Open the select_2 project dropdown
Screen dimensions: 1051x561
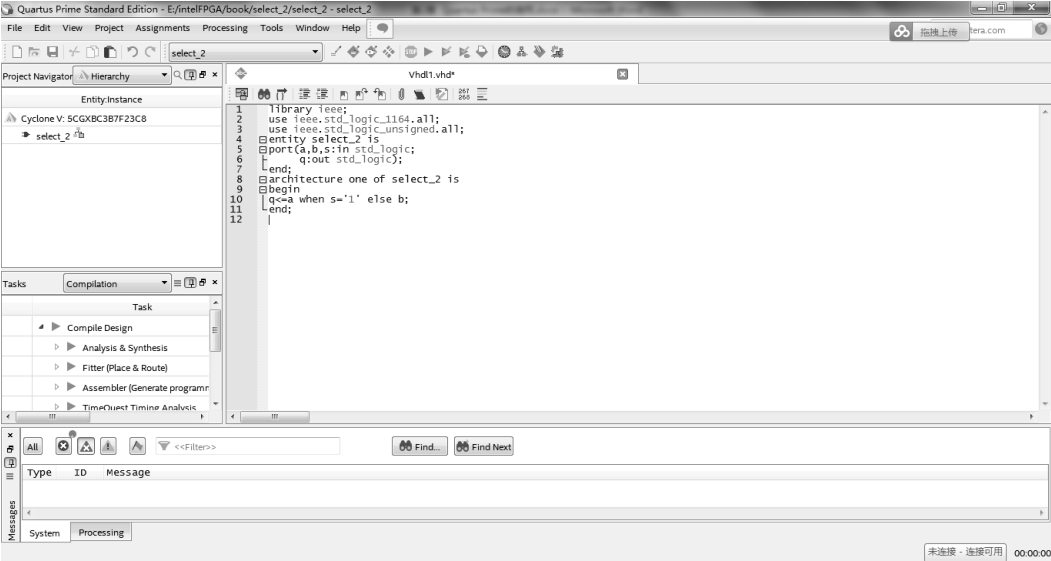click(245, 52)
